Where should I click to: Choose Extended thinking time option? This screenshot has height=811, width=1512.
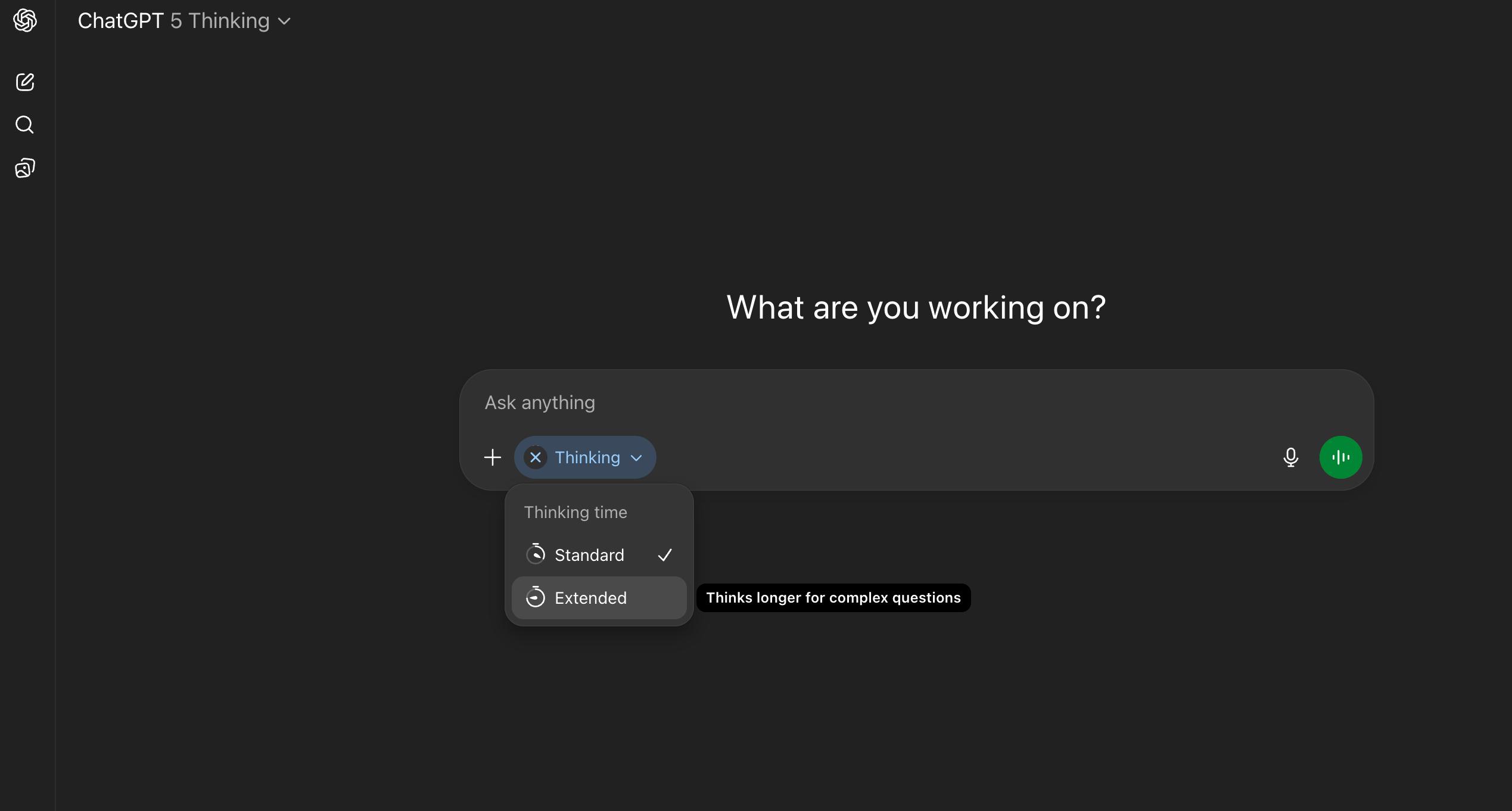[x=590, y=598]
